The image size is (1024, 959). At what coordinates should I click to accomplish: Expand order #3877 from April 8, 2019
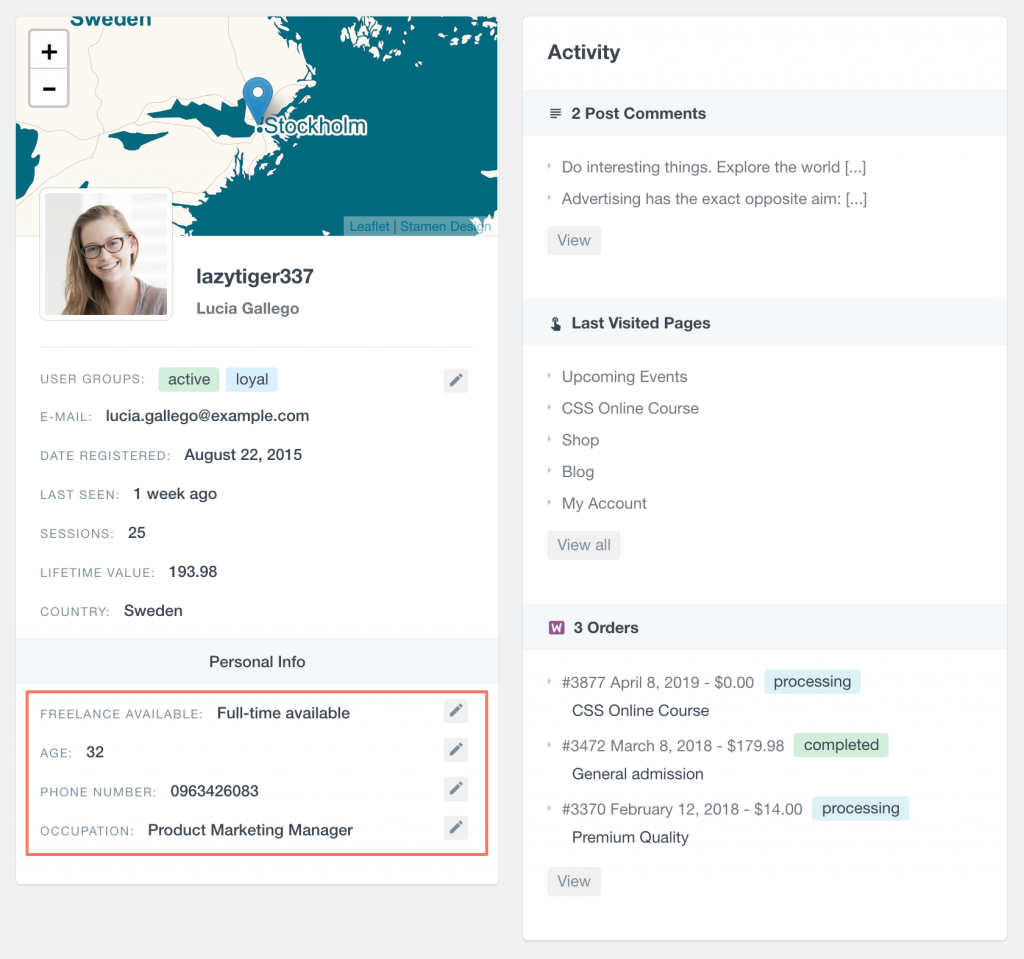point(549,682)
